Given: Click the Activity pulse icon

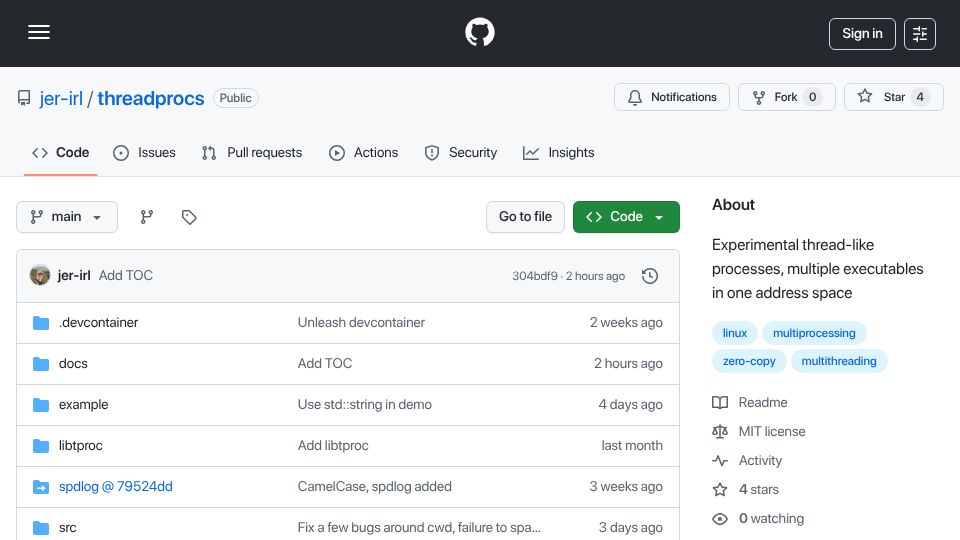Looking at the screenshot, I should pos(720,460).
